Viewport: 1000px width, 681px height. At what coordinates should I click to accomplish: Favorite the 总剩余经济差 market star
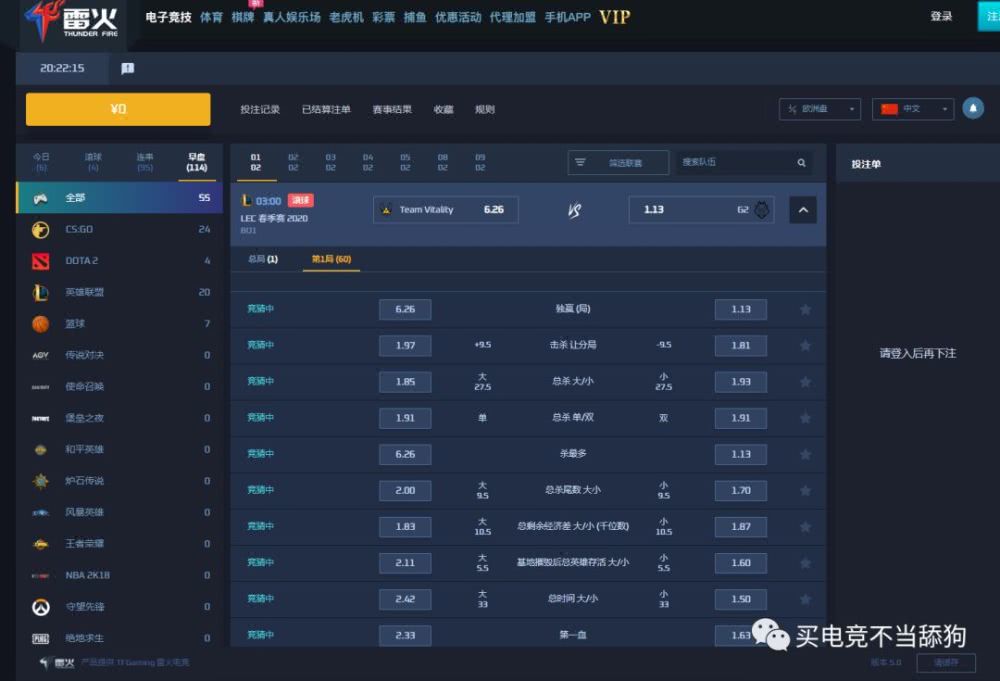(805, 527)
